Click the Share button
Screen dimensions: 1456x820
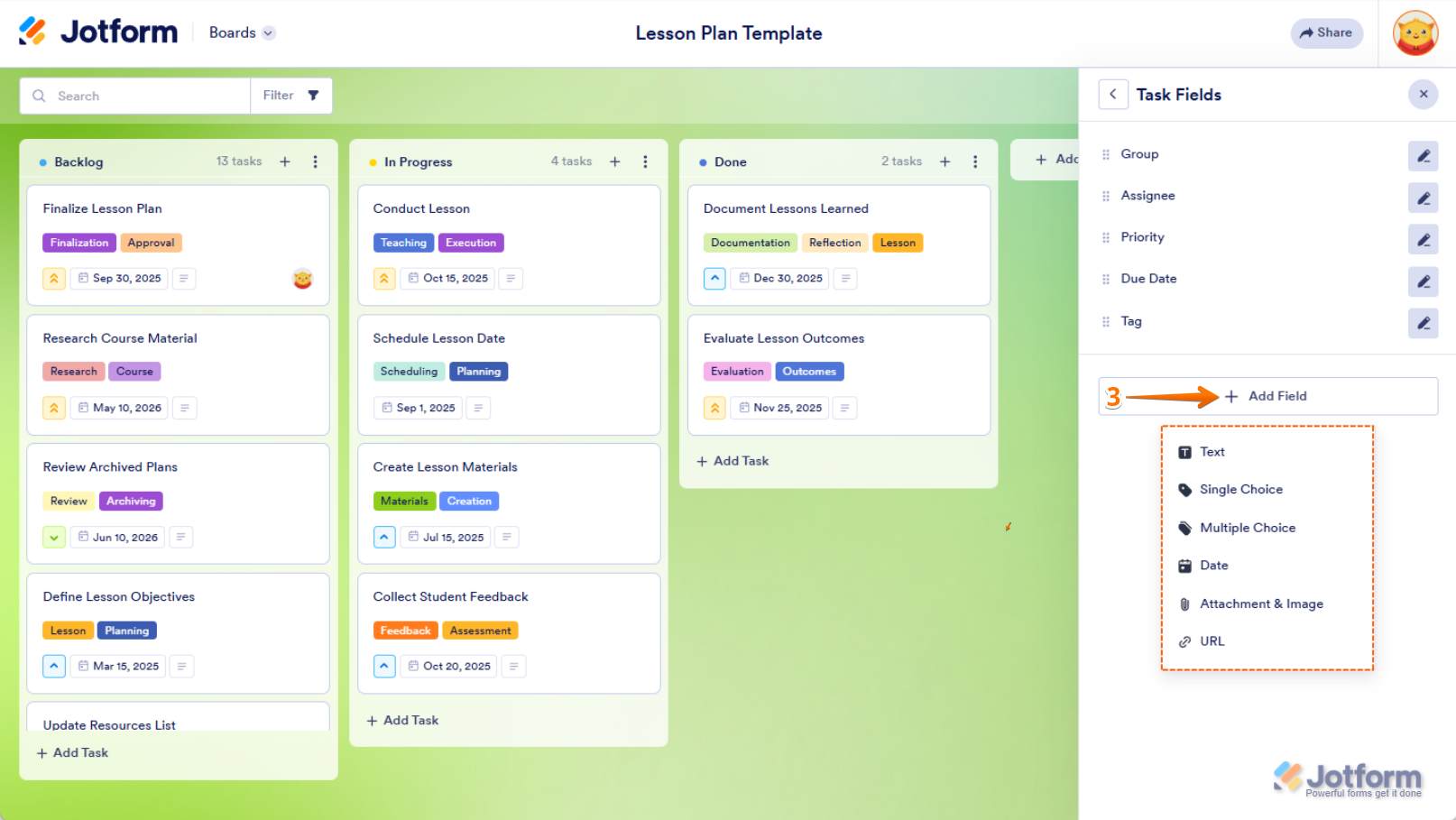point(1326,33)
